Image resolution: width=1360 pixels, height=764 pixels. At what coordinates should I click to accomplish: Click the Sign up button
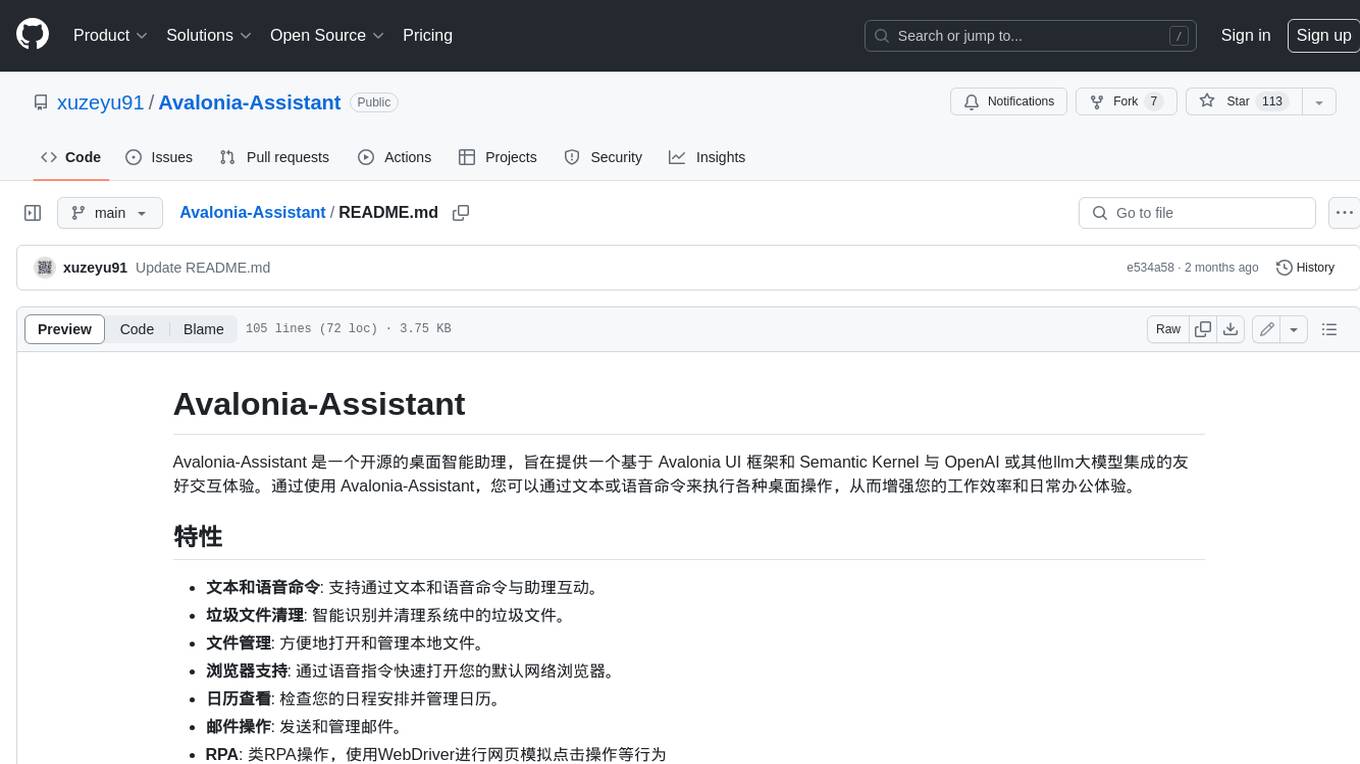pyautogui.click(x=1323, y=35)
